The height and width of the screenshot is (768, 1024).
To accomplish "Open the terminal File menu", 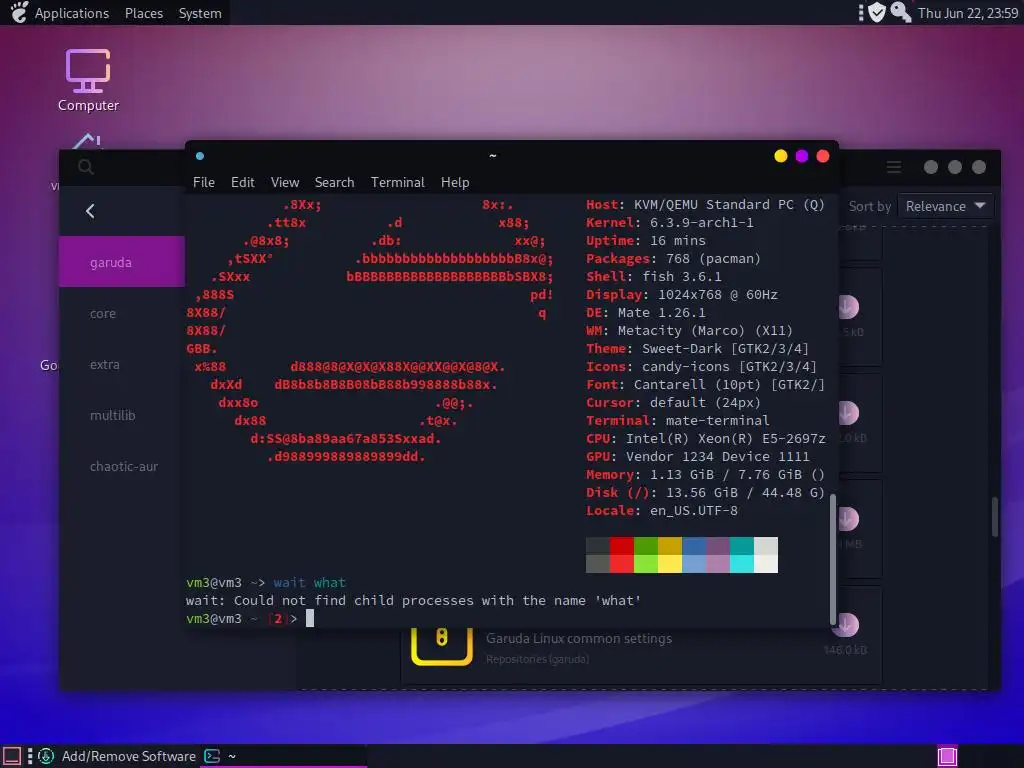I will pos(204,182).
